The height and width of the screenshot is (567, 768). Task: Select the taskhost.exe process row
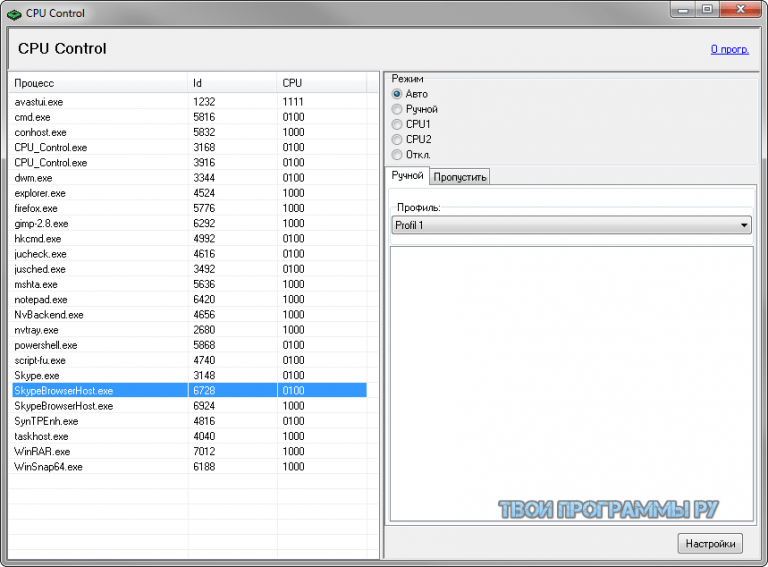pos(189,436)
